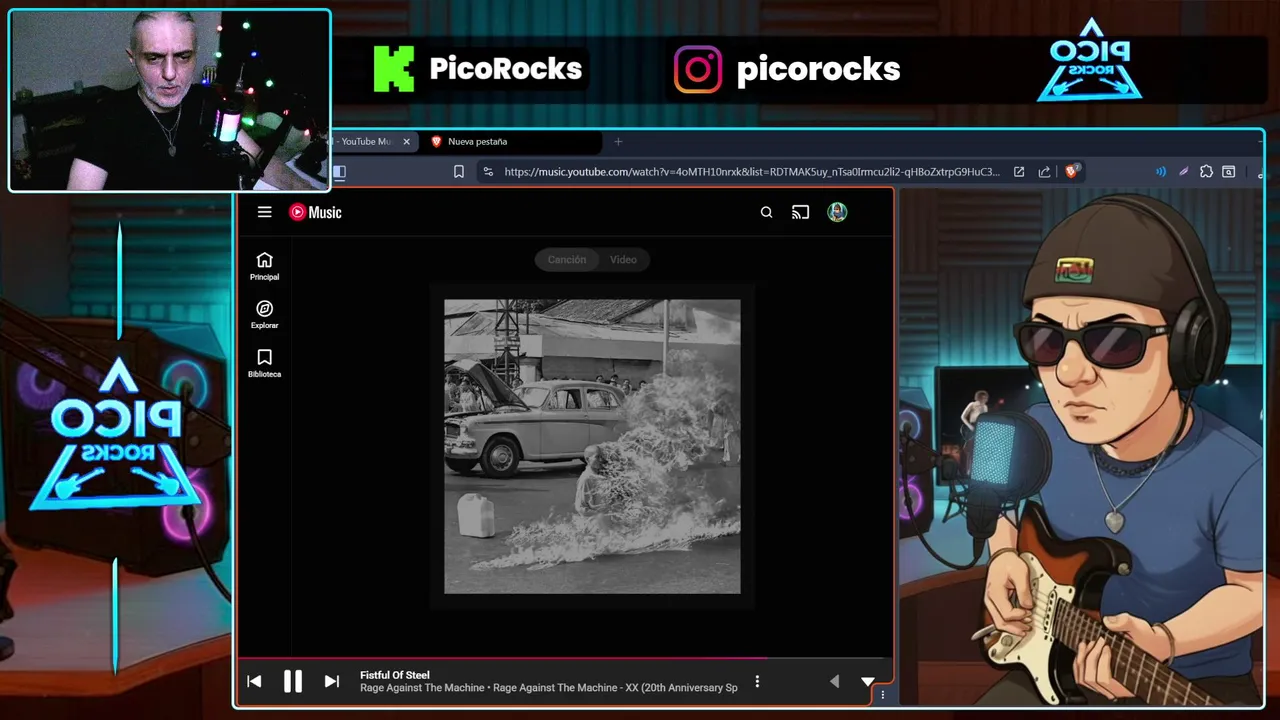Pause the playing song
Image resolution: width=1280 pixels, height=720 pixels.
point(292,681)
